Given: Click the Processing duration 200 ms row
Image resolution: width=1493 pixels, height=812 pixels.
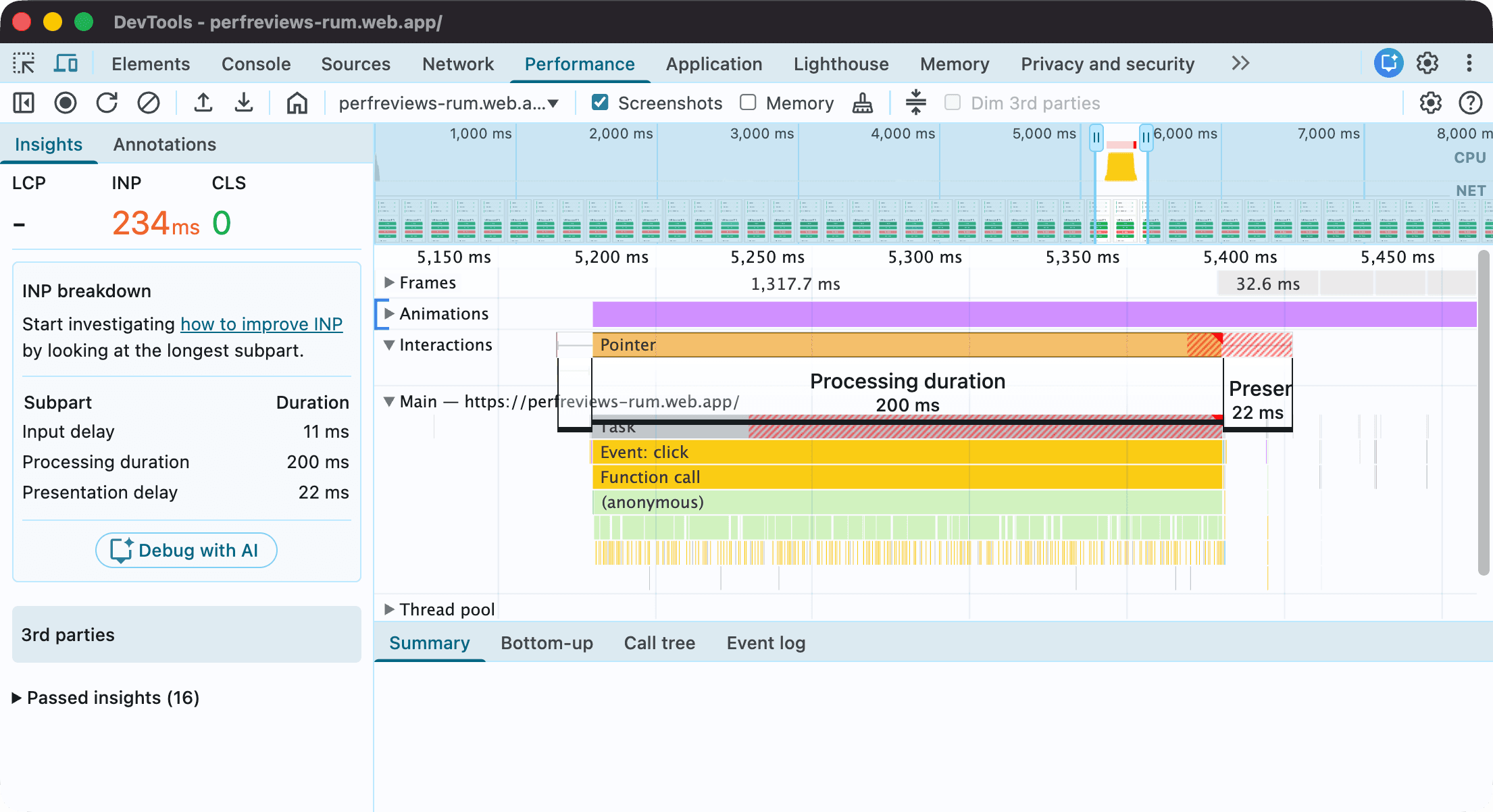Looking at the screenshot, I should click(x=186, y=462).
